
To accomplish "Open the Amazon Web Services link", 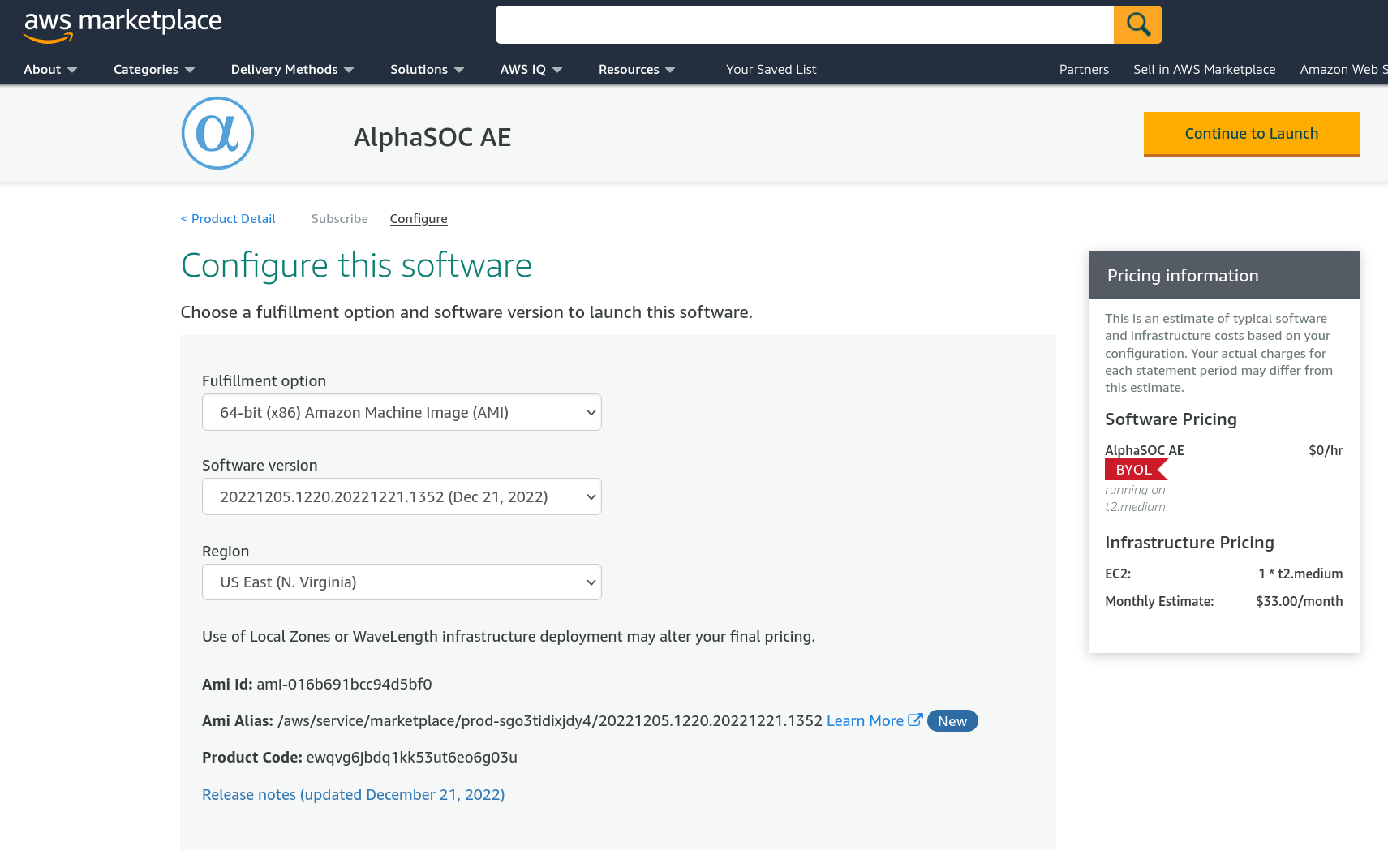I will pyautogui.click(x=1343, y=70).
